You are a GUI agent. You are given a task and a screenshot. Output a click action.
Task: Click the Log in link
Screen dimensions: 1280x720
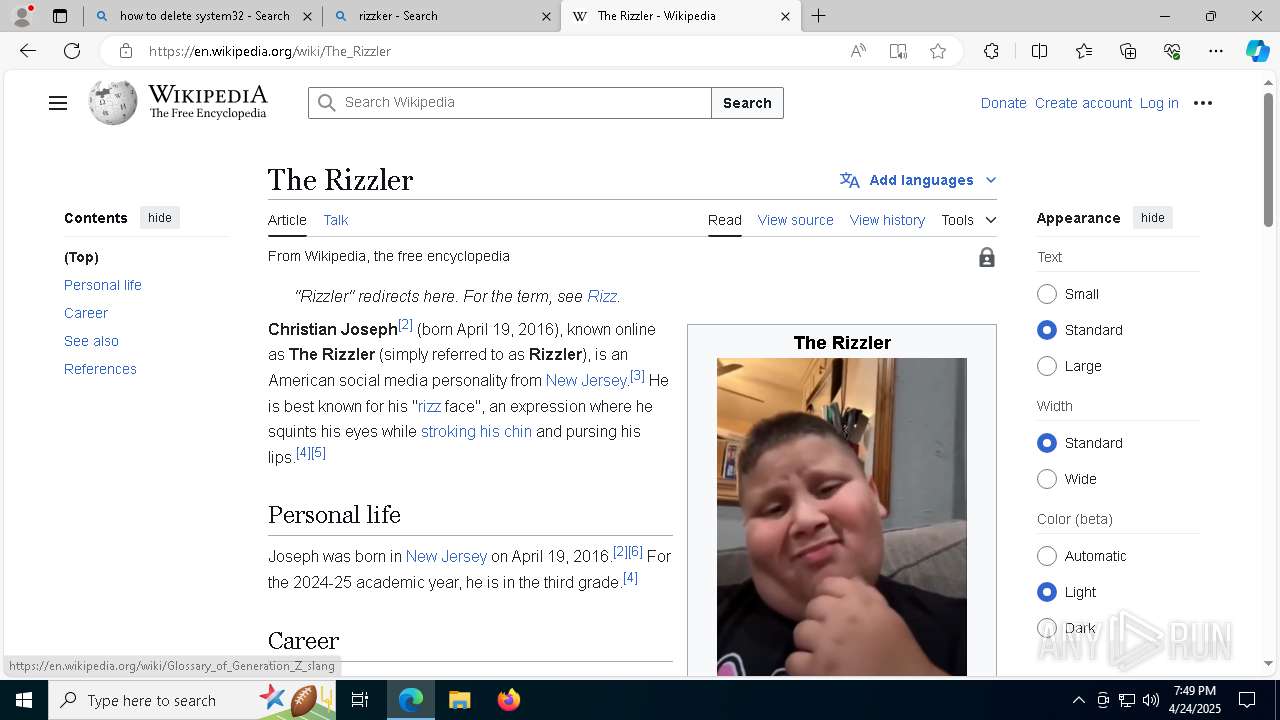[1159, 103]
